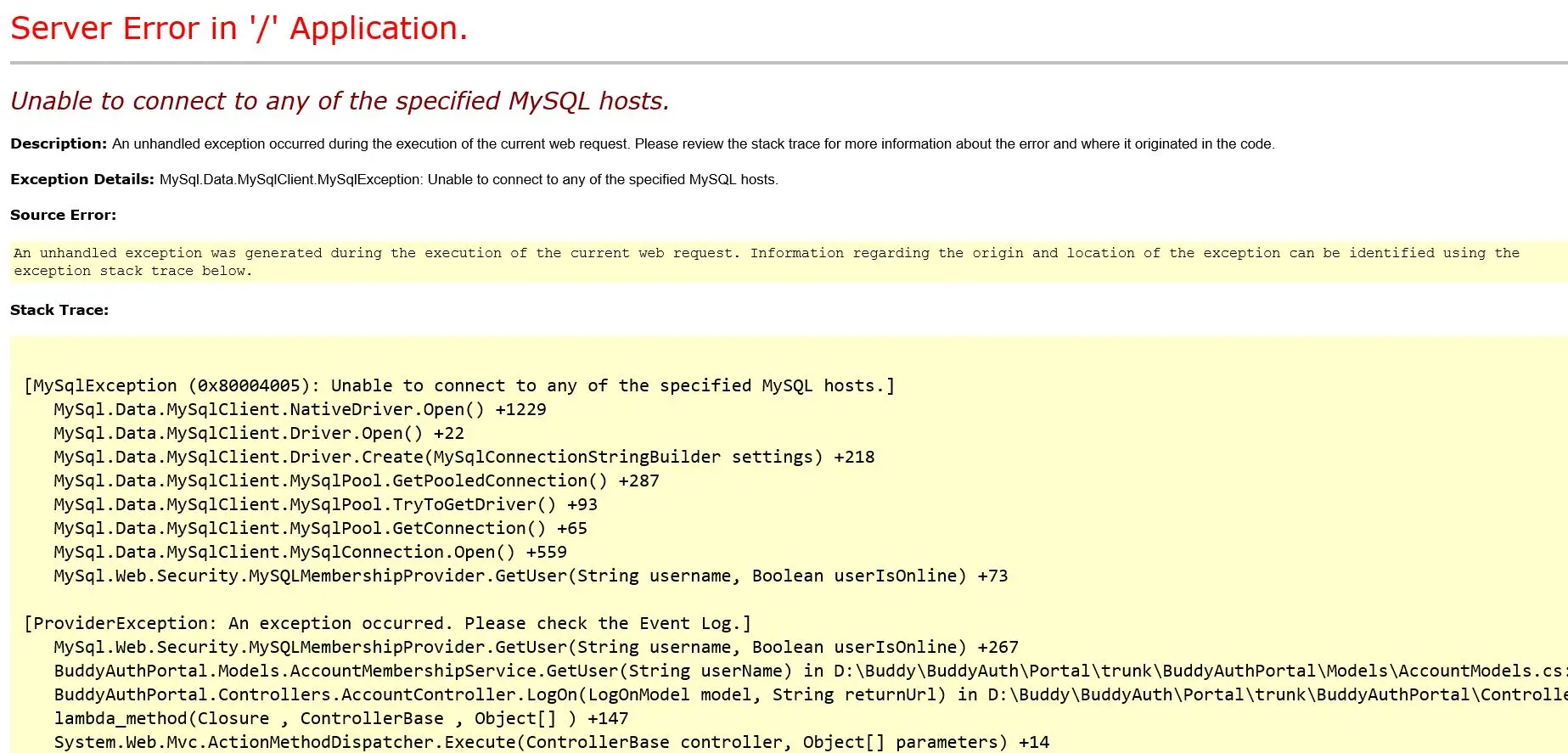
Task: Click the 'Description:' label
Action: 59,143
